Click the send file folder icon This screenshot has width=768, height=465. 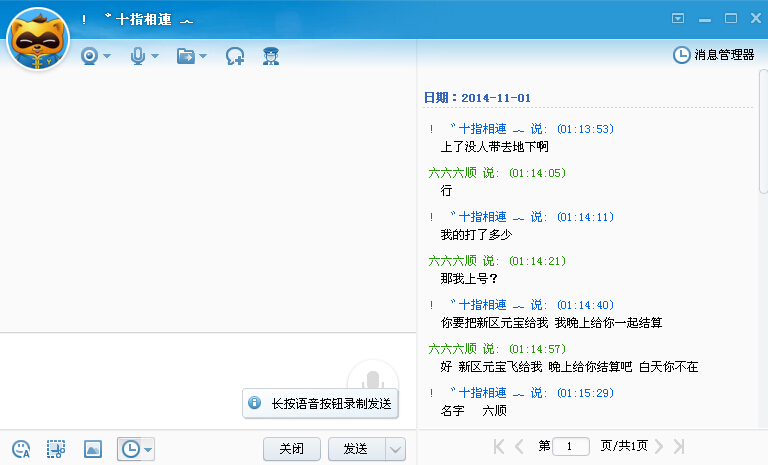click(x=186, y=56)
